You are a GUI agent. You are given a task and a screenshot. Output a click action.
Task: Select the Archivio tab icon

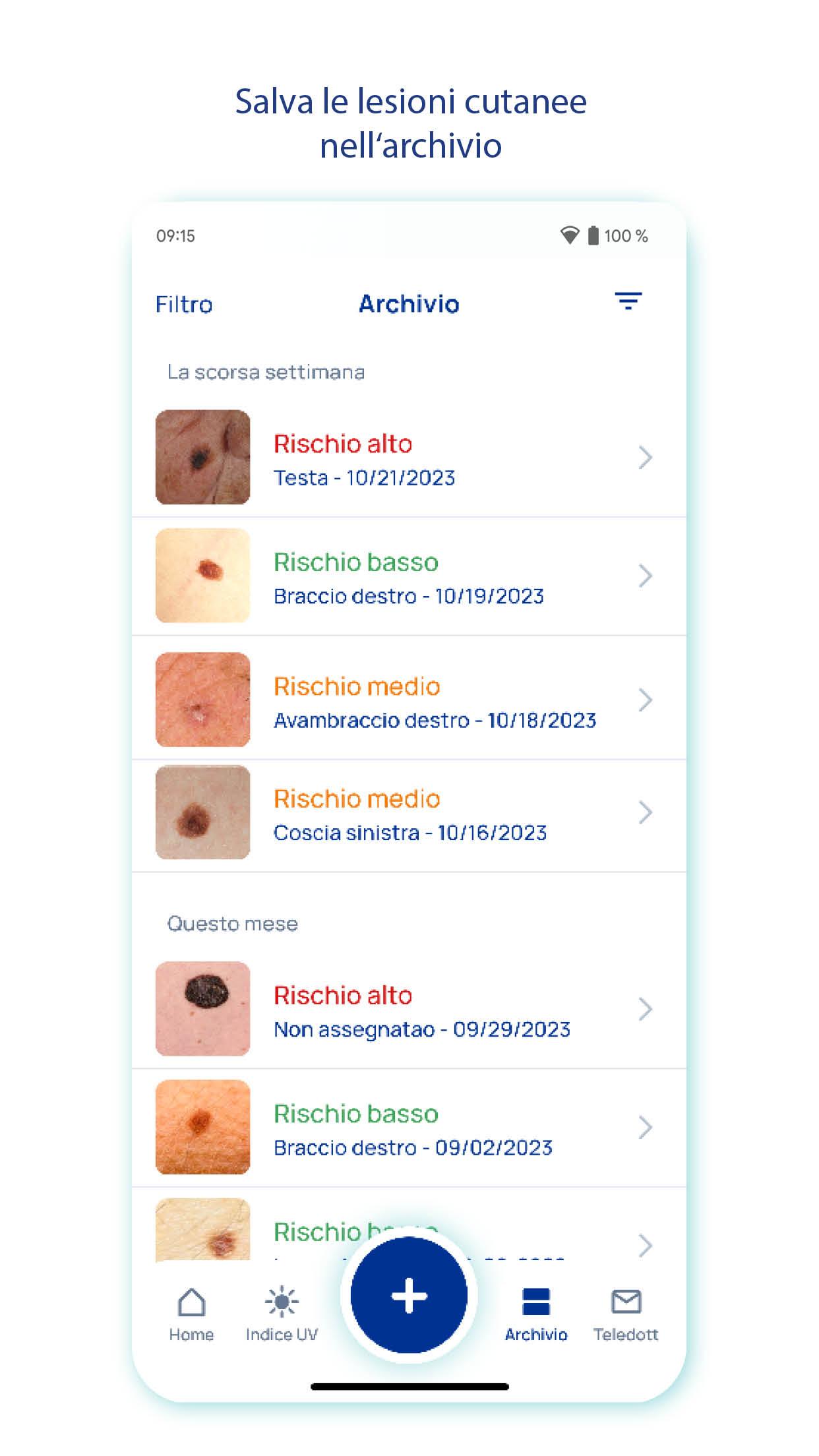tap(535, 1302)
